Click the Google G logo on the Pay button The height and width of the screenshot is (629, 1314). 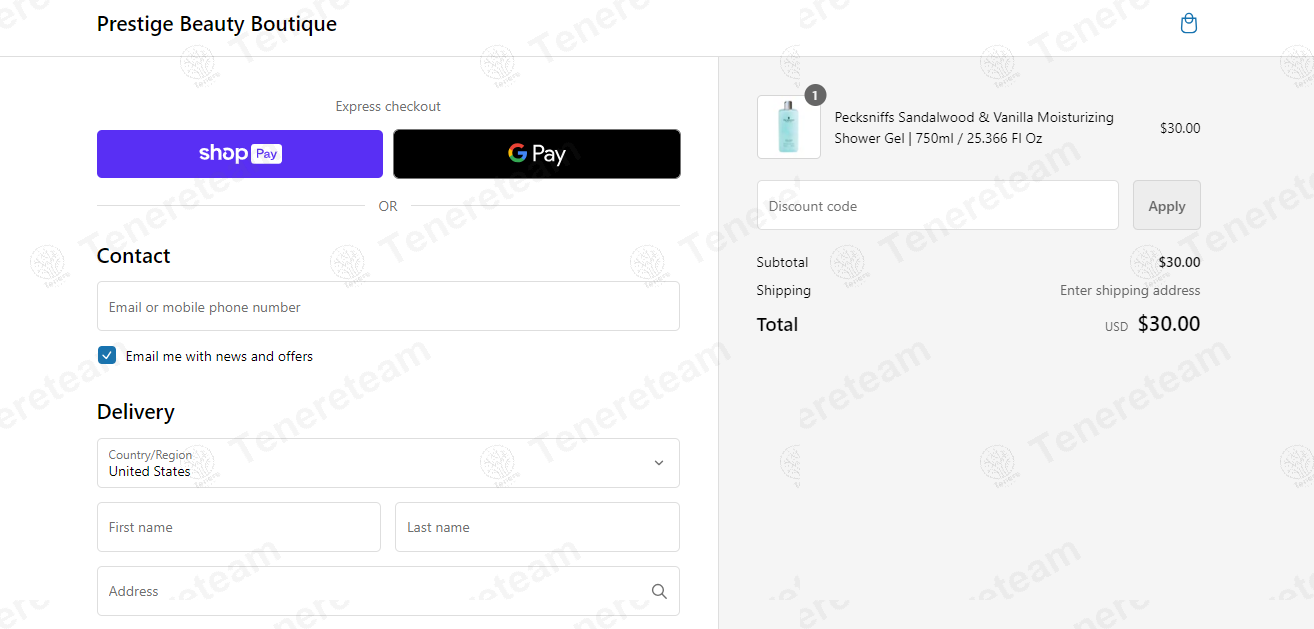[517, 153]
